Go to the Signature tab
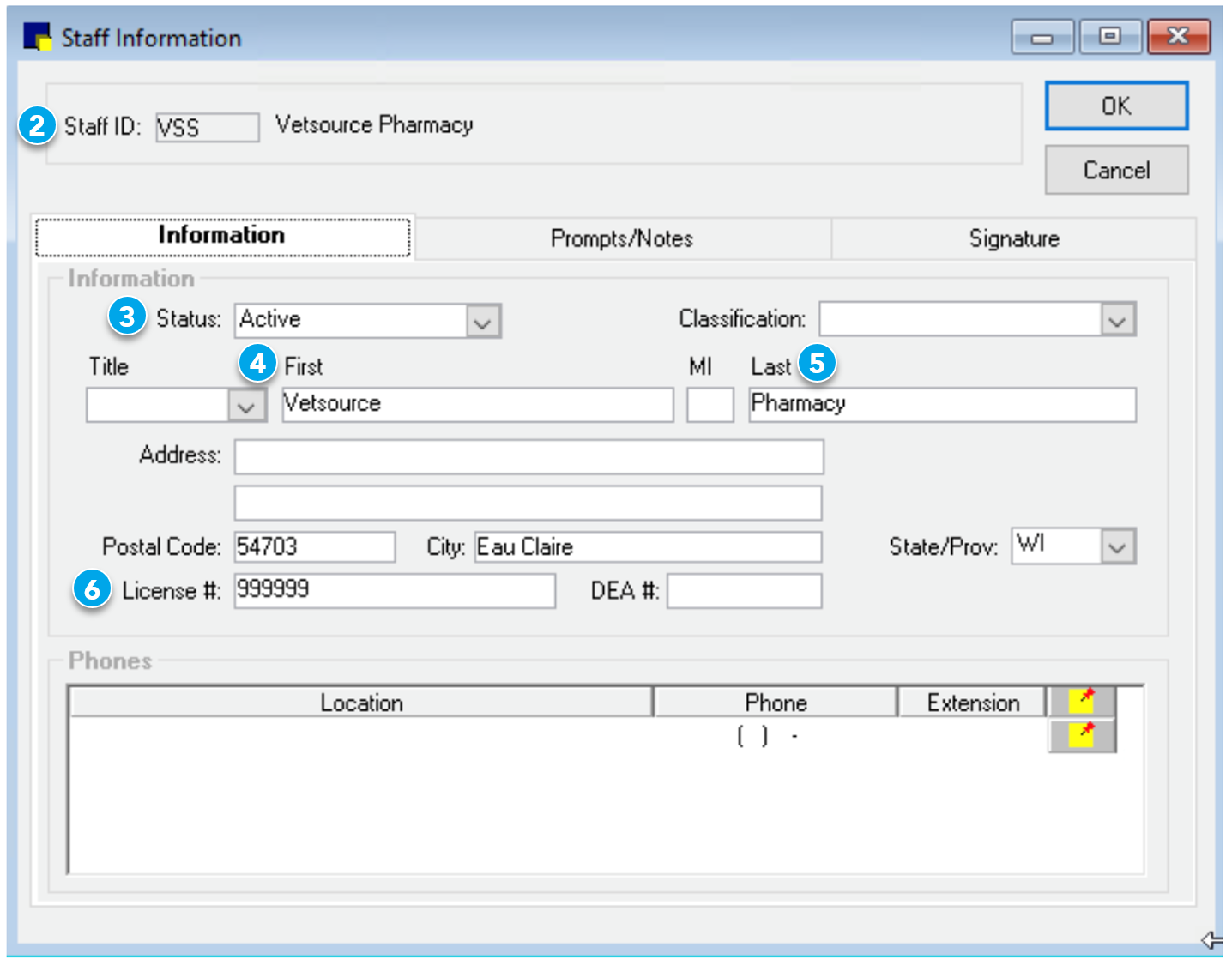This screenshot has width=1232, height=965. click(1014, 238)
